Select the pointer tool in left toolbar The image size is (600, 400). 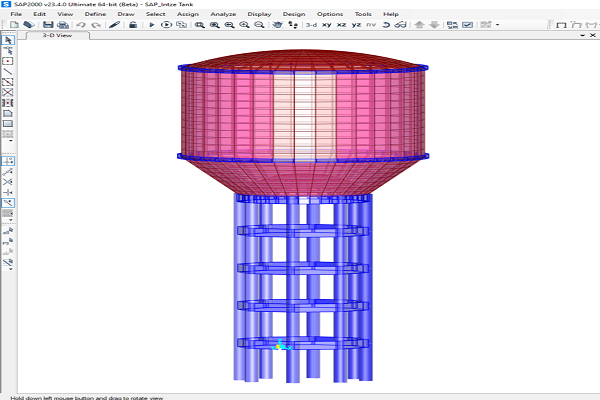8,40
